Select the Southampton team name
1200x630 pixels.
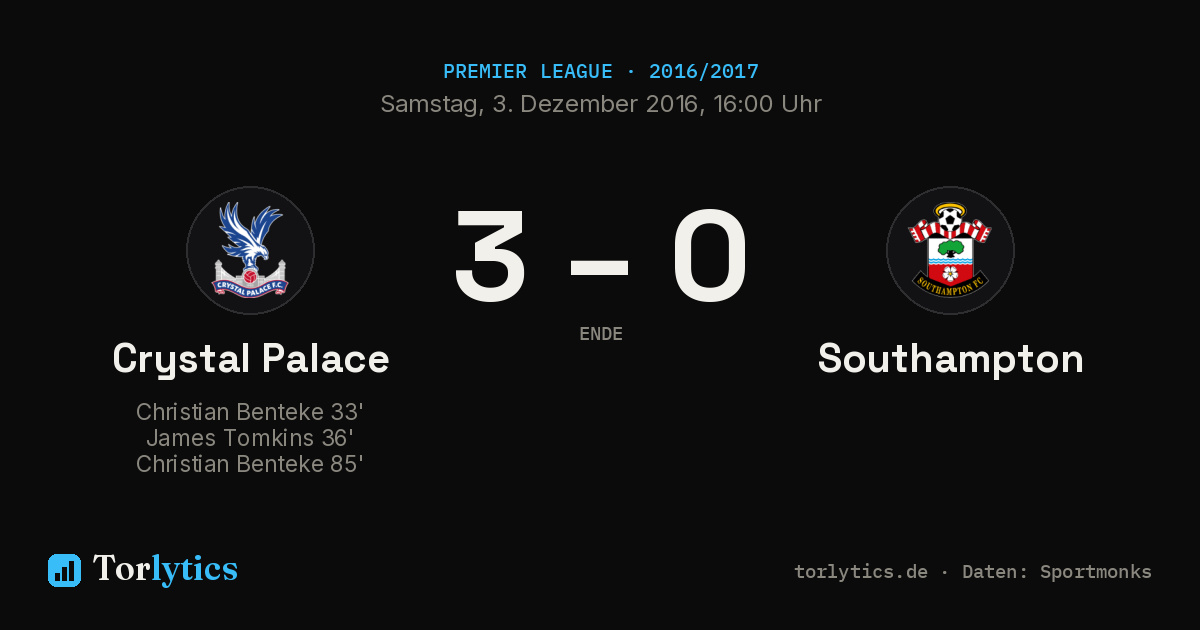click(x=951, y=359)
